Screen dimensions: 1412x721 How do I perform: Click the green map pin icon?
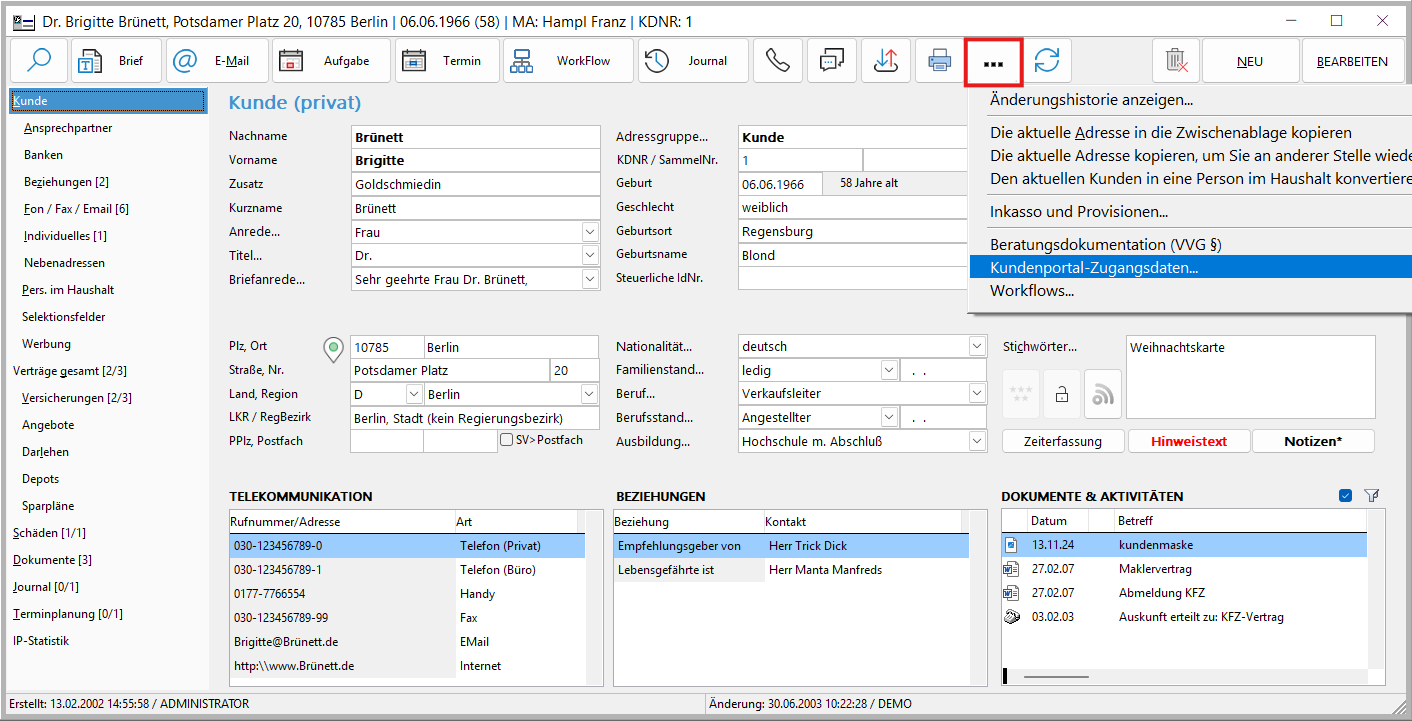[x=334, y=348]
